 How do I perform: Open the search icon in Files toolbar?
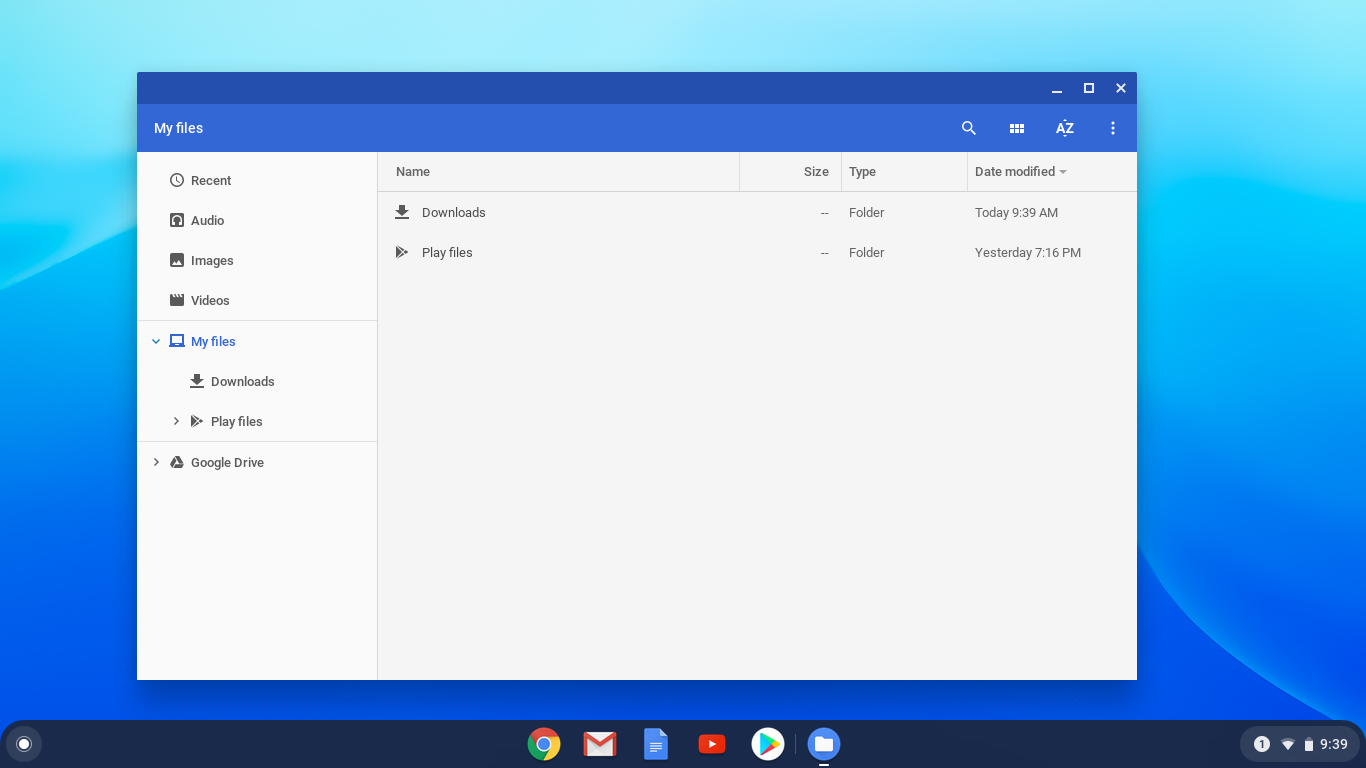point(968,128)
